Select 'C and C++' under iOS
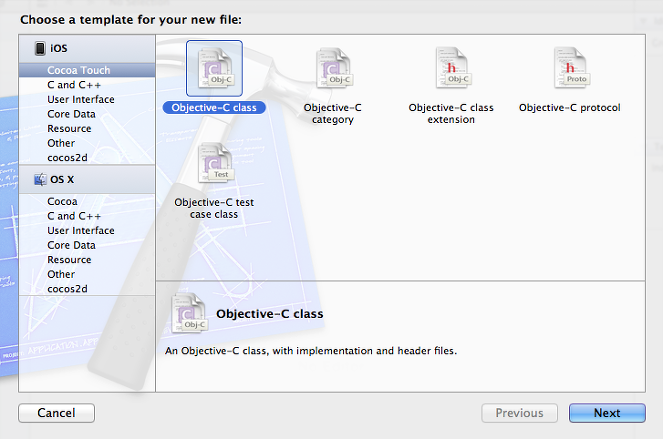Viewport: 663px width, 439px height. (x=87, y=85)
